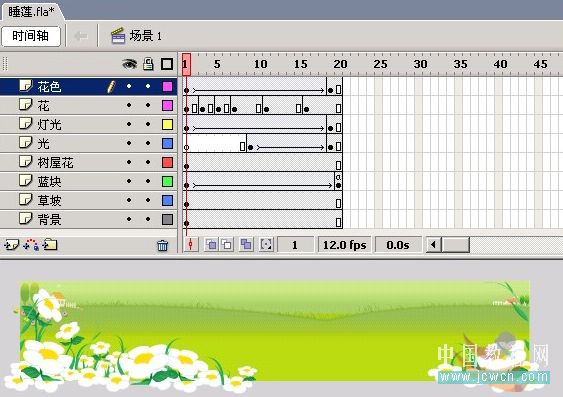Hide the 花色 layer via visibility dot
Screen dimensions: 563x397
(x=129, y=86)
